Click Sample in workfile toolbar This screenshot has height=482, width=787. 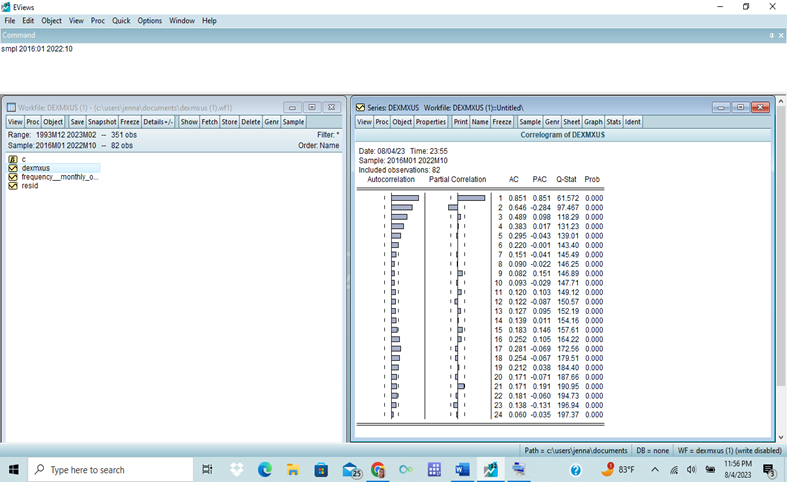[x=293, y=122]
